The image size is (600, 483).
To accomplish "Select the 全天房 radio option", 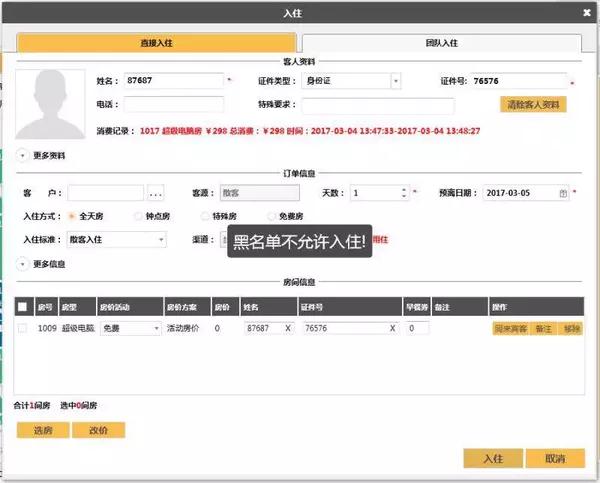I will click(71, 216).
